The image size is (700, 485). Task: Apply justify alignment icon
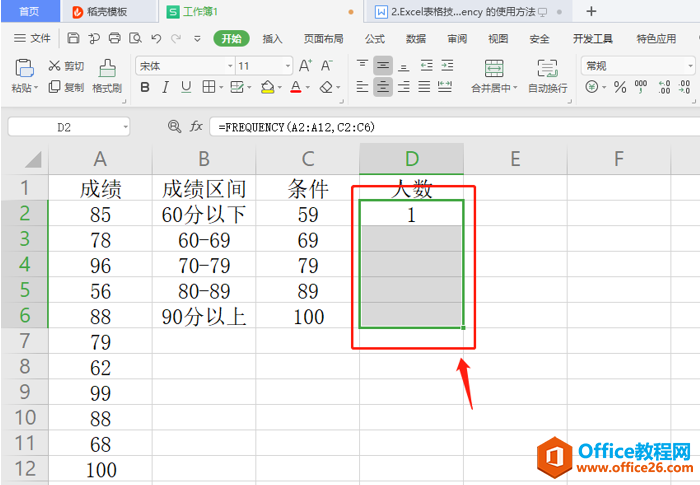pos(424,87)
